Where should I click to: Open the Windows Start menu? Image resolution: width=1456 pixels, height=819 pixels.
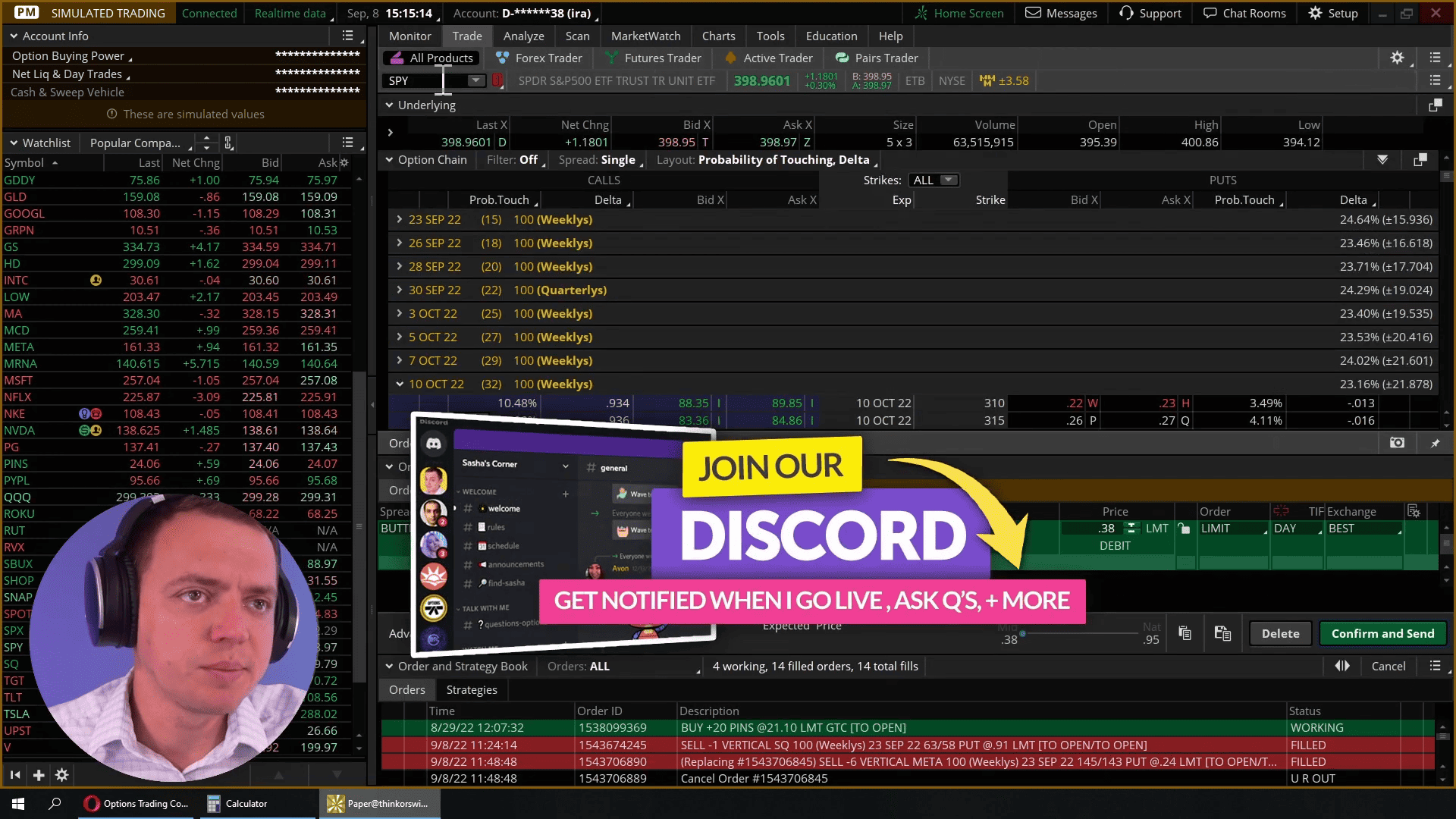[18, 804]
